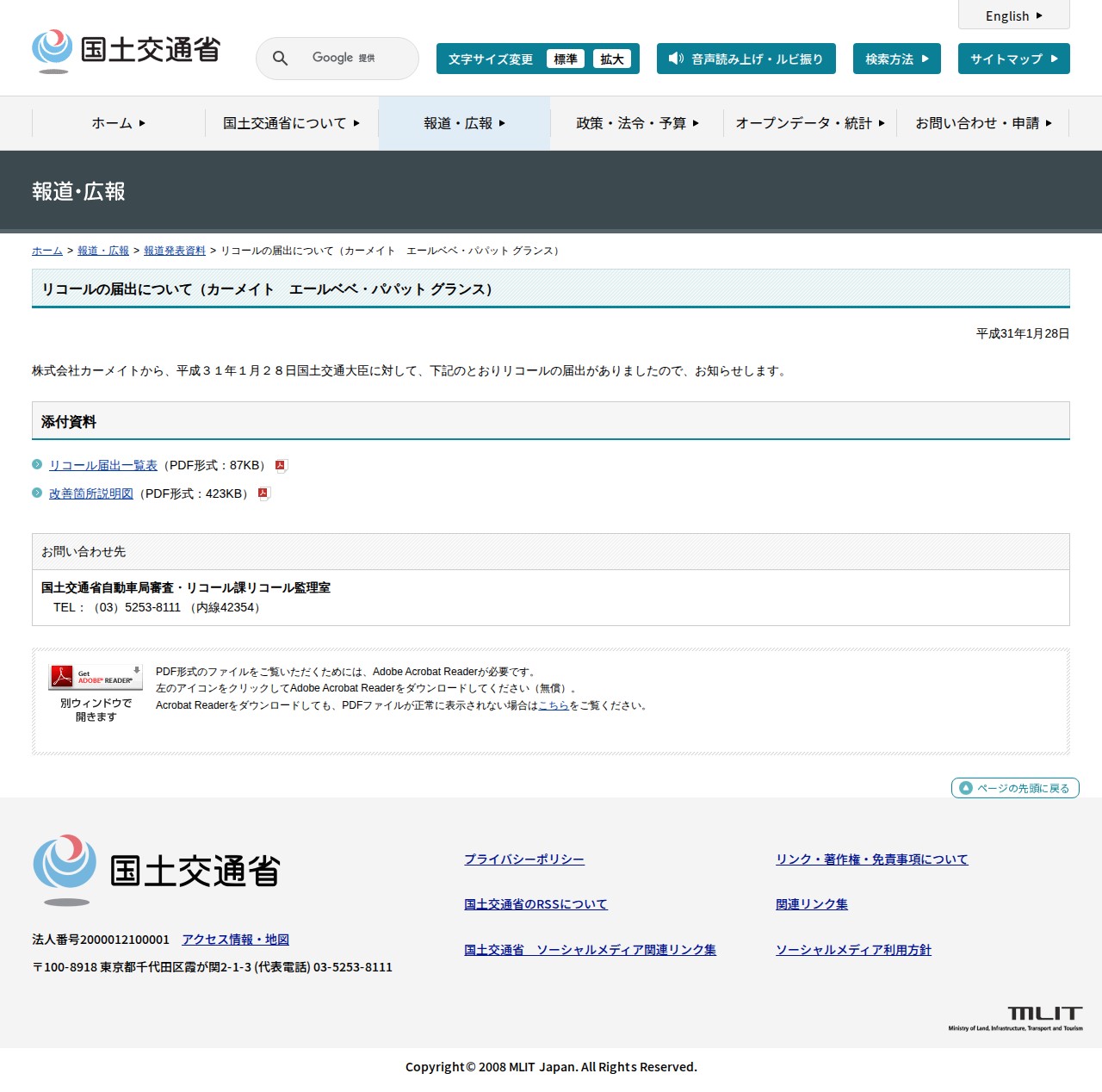Click the small MLIT English logo at bottom right
This screenshot has height=1092, width=1102.
coord(1016,1018)
